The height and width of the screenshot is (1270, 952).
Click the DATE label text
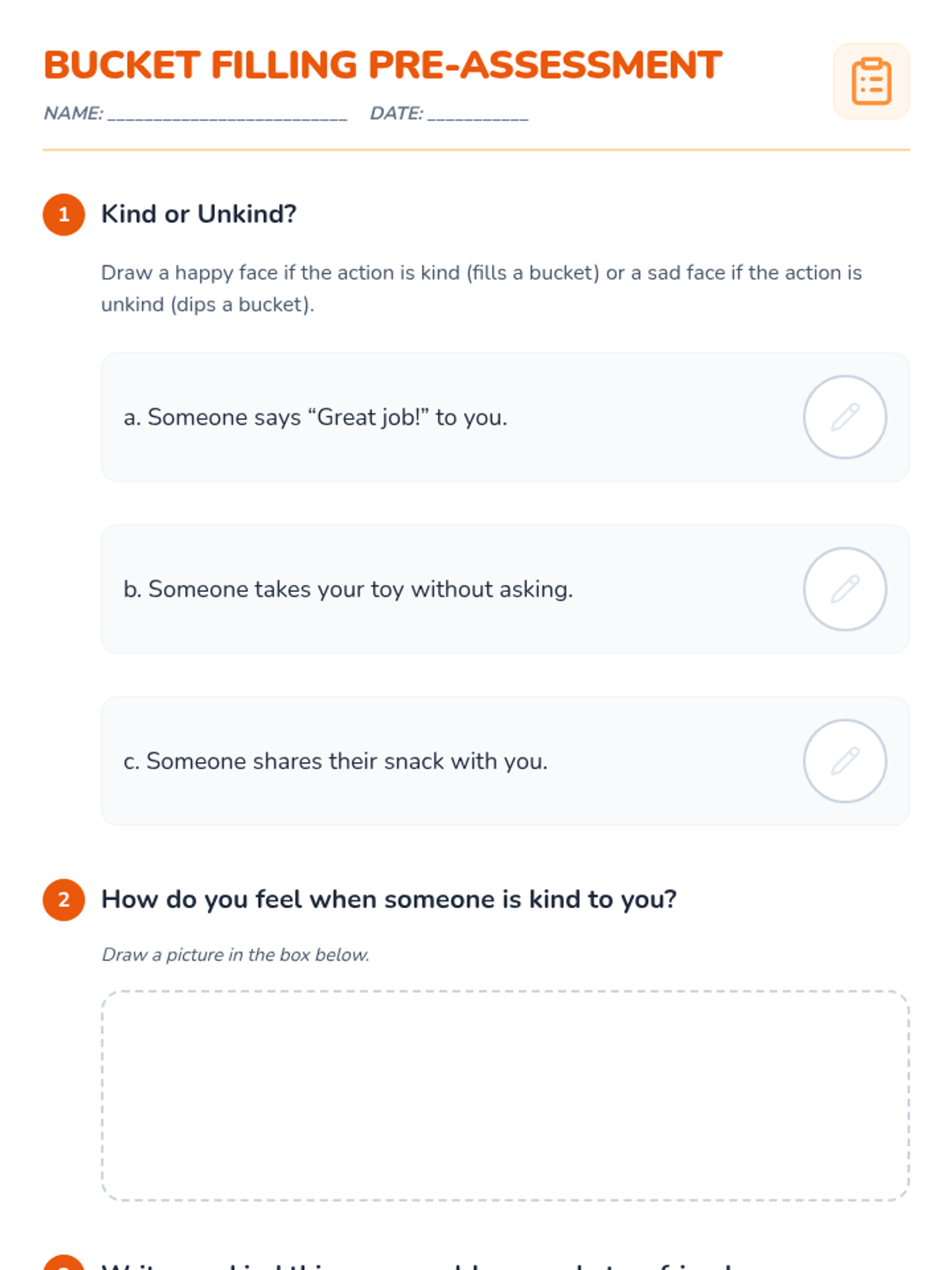click(x=396, y=114)
